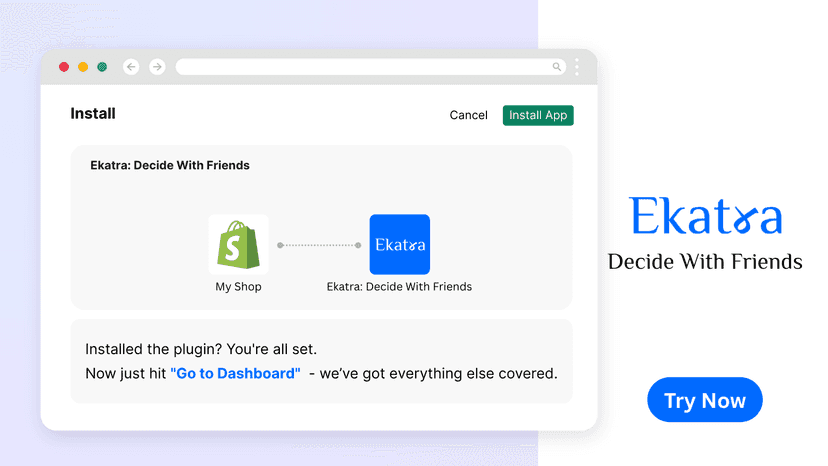Click the Shopify bag icon for My Shop
Screen dimensions: 828x466
coord(239,245)
